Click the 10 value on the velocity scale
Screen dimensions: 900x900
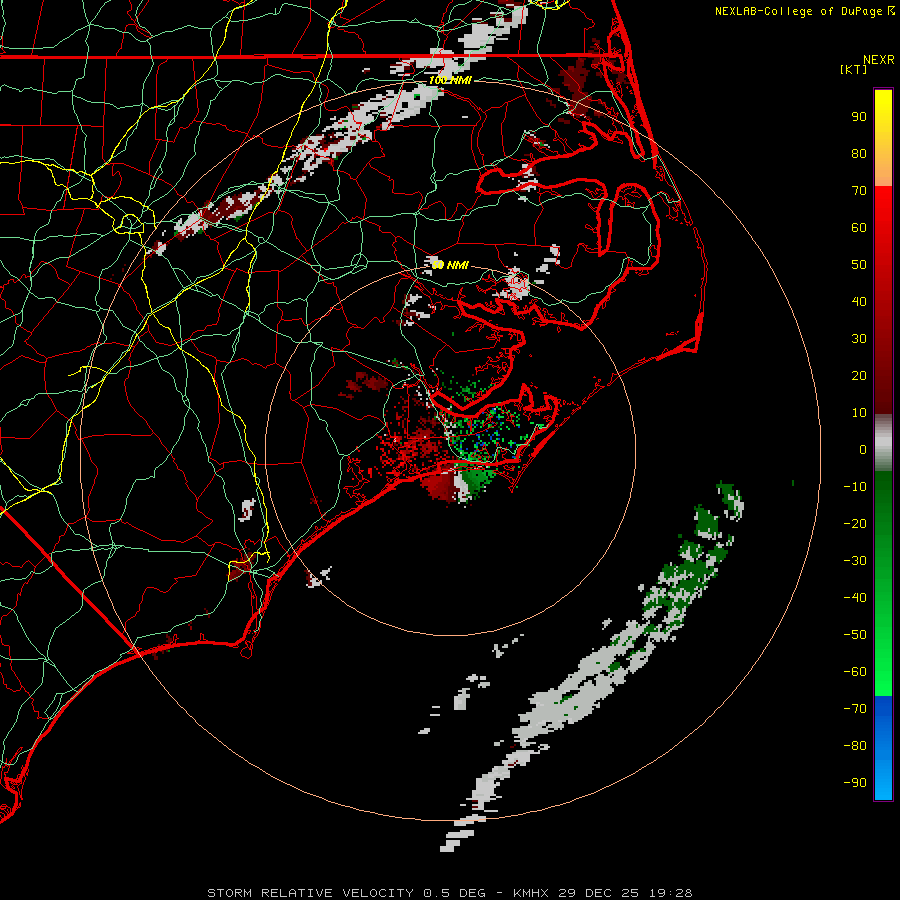coord(859,413)
